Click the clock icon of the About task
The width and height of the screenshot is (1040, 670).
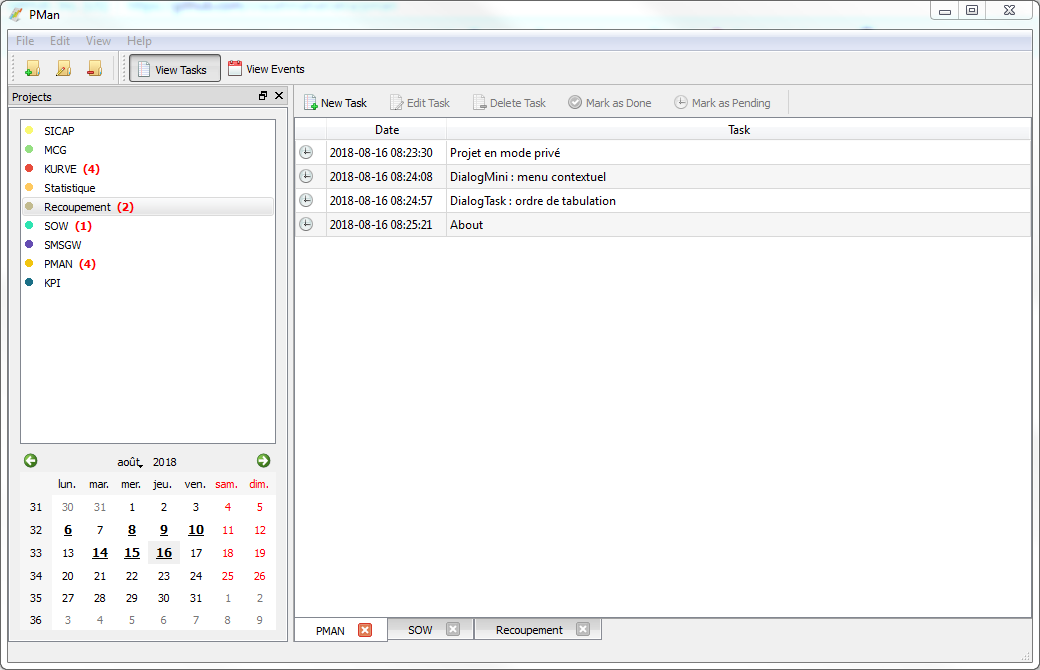(x=306, y=224)
